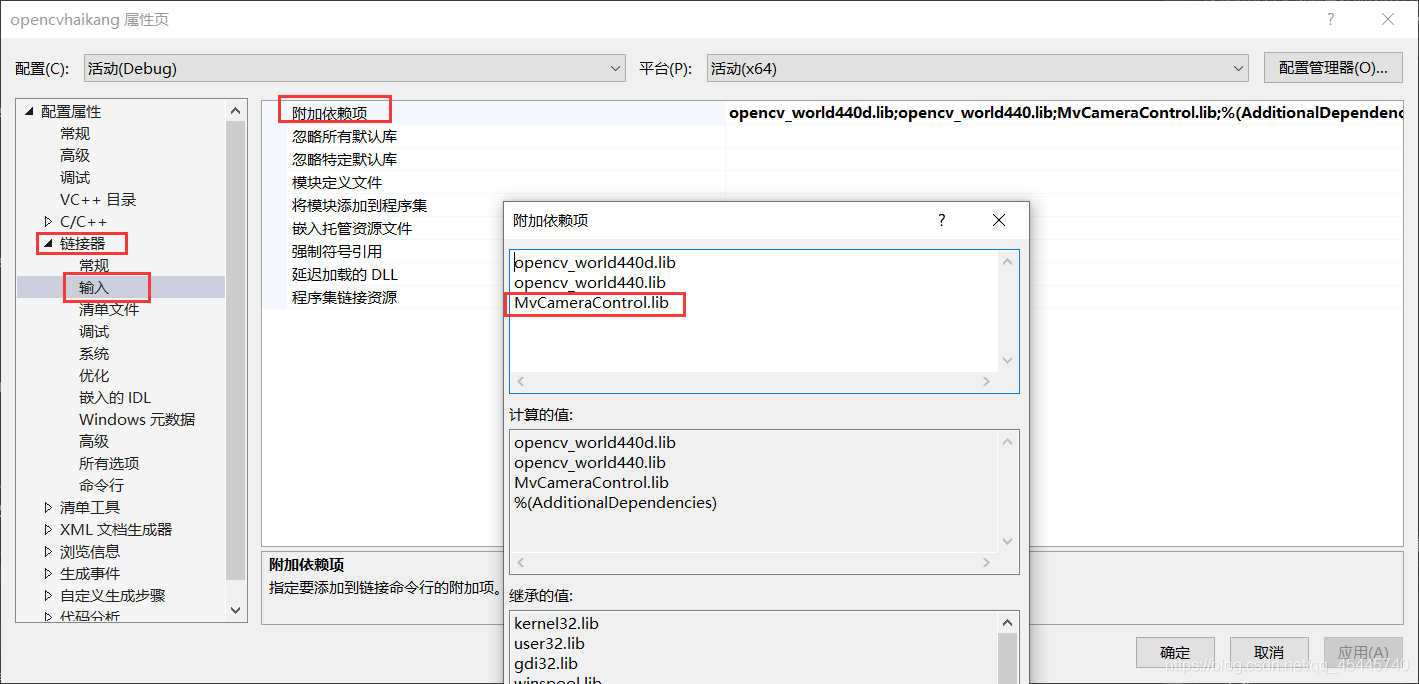Viewport: 1419px width, 684px height.
Task: Collapse the 配置属性 tree node
Action: (x=29, y=111)
